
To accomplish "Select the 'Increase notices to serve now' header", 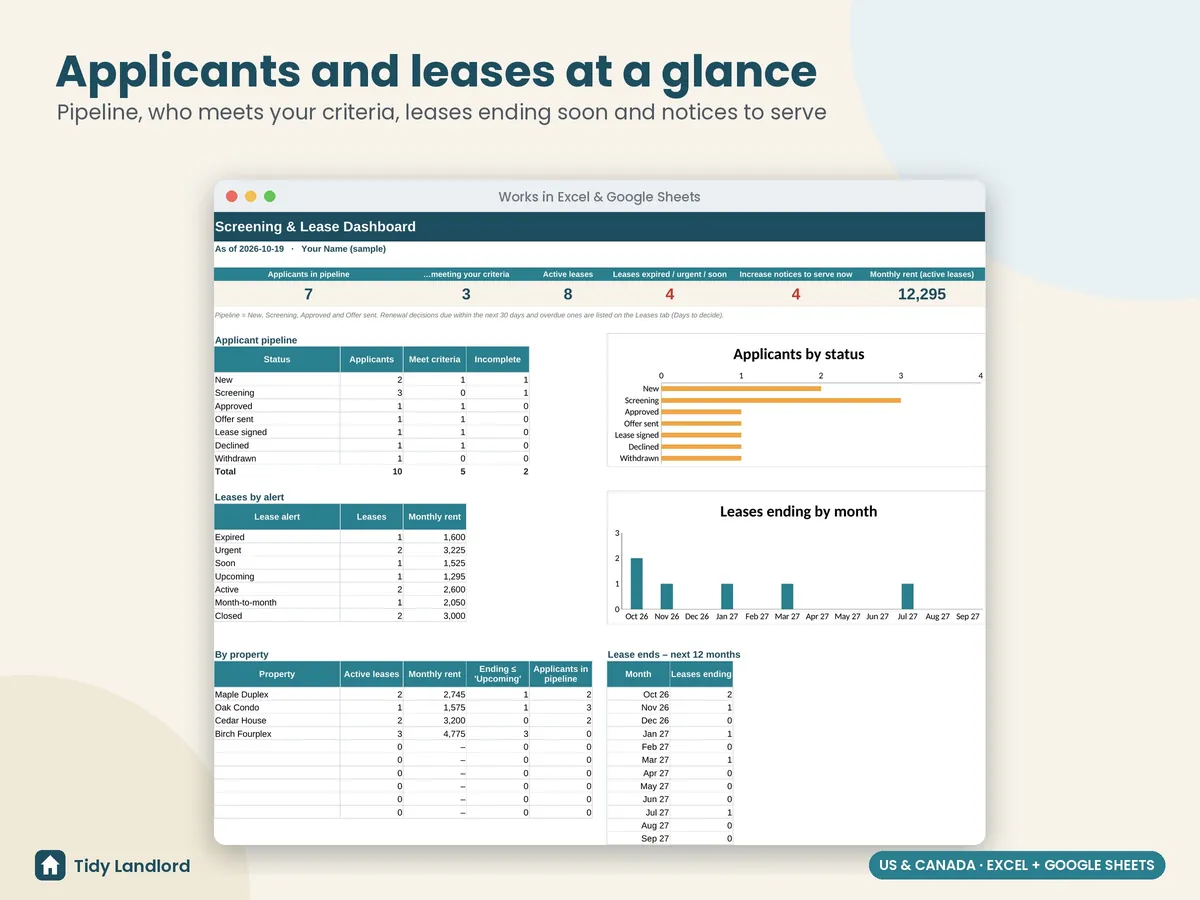I will pyautogui.click(x=796, y=274).
